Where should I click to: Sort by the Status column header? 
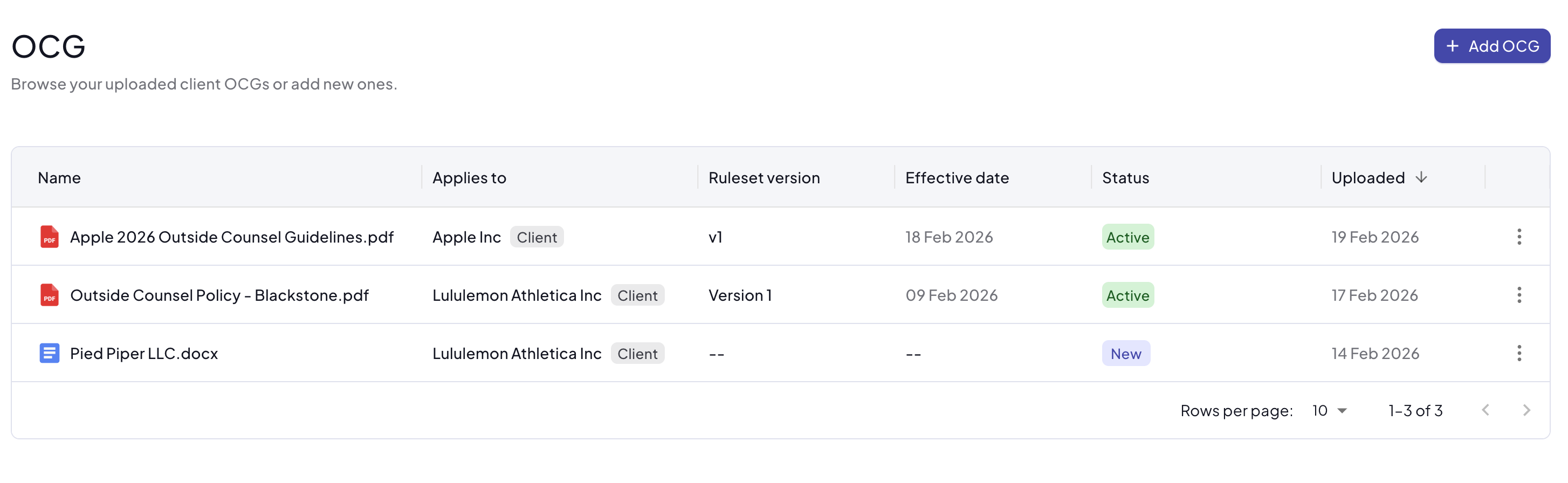[x=1125, y=178]
